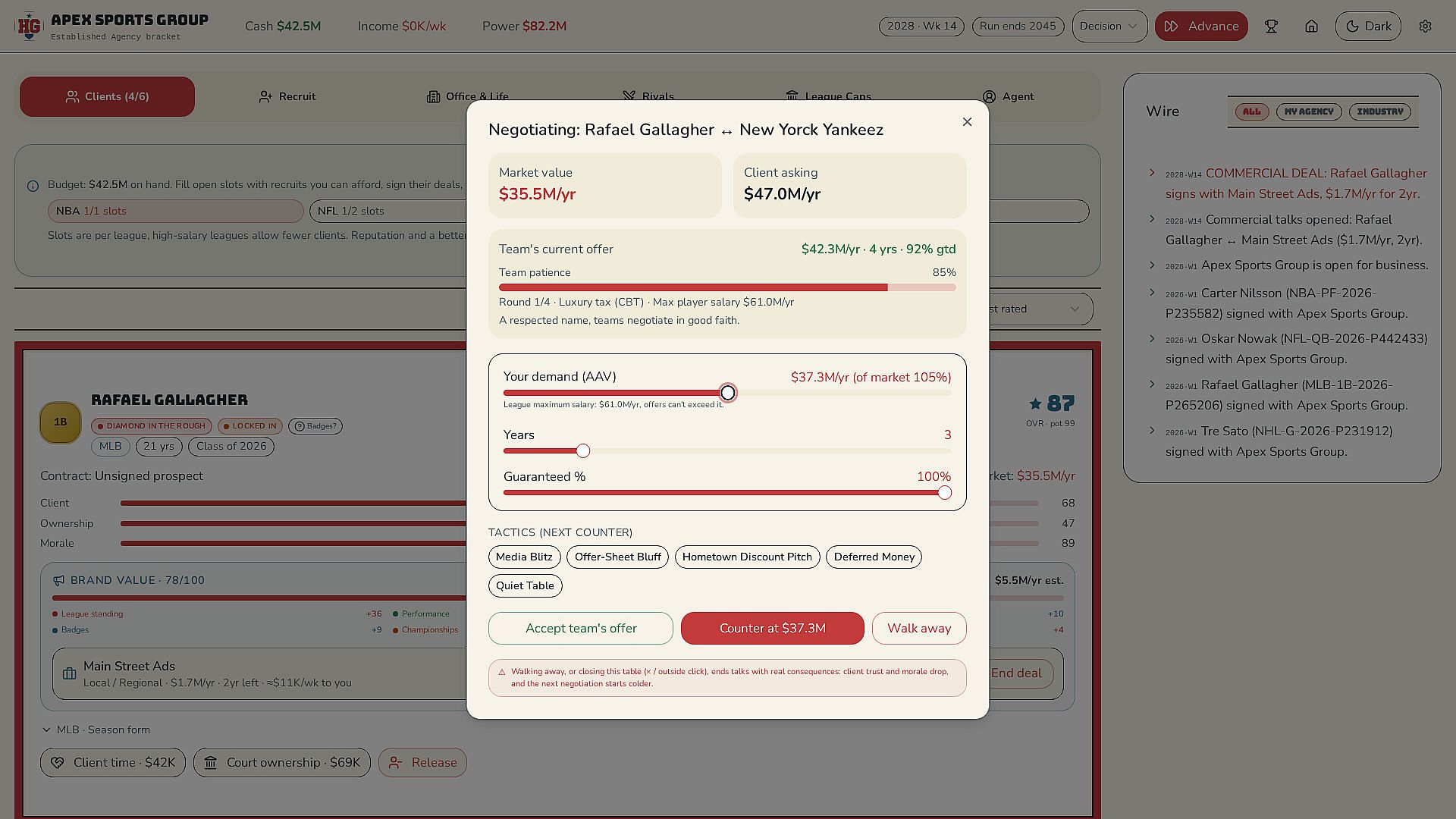1456x819 pixels.
Task: Enable the Deferred Money tactic
Action: 874,557
